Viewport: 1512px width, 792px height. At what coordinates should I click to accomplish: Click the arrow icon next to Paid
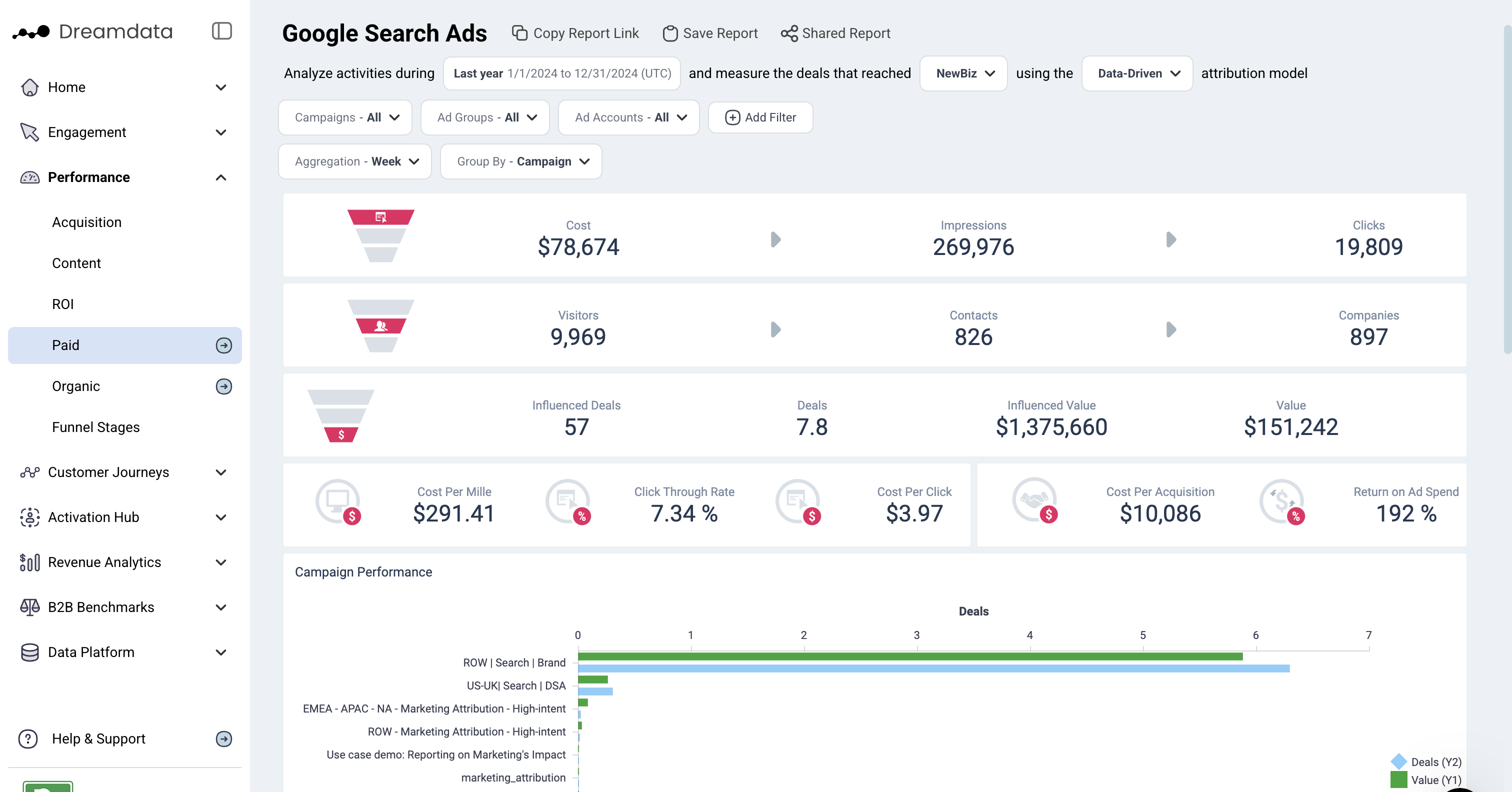pyautogui.click(x=223, y=345)
